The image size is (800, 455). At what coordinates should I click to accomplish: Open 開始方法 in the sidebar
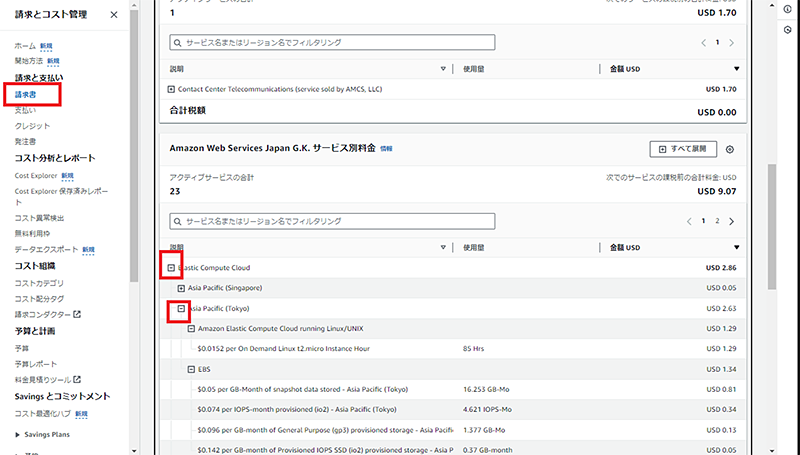pyautogui.click(x=29, y=61)
